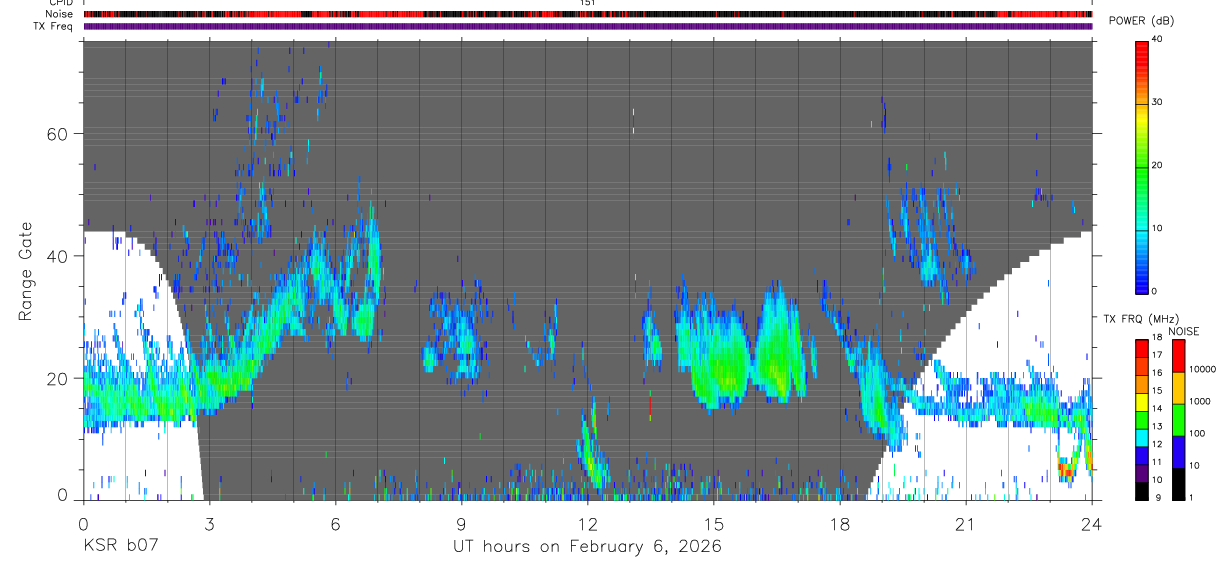Click the '12' tick on TX FRQ scale
1228x567 pixels.
point(1156,445)
